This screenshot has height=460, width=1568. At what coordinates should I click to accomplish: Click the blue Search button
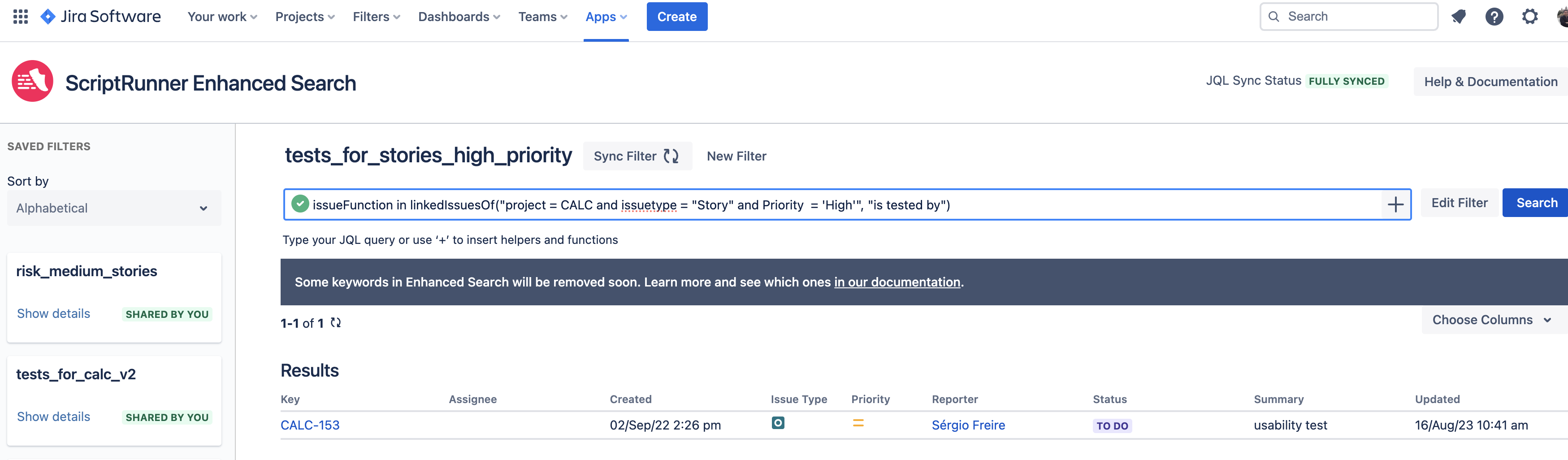1536,203
